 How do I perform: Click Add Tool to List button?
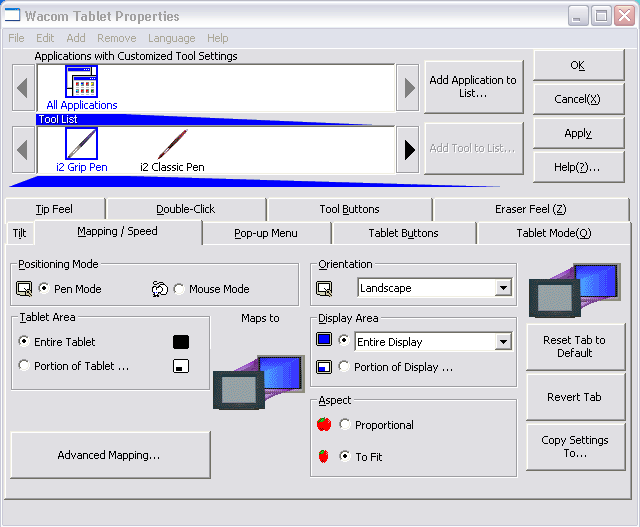(473, 148)
